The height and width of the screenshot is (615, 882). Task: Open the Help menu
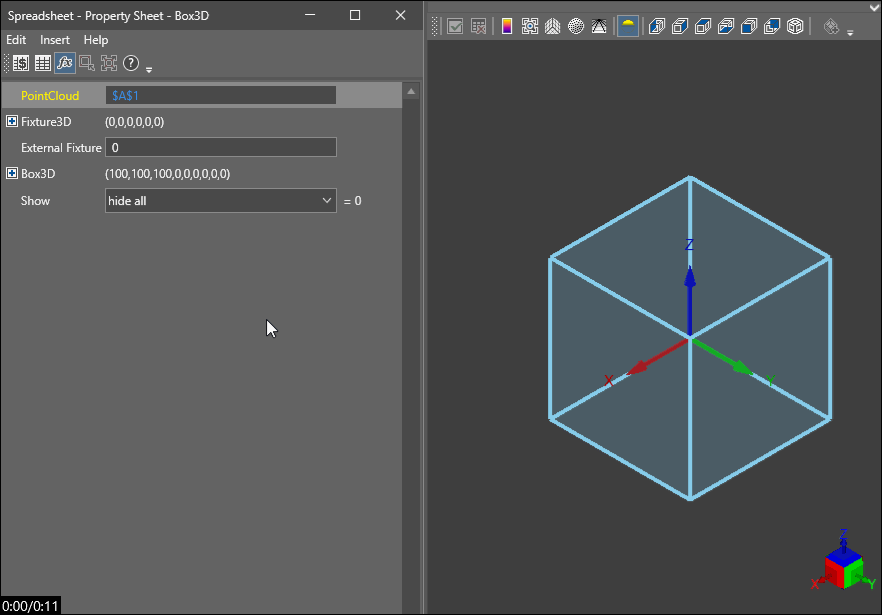[x=96, y=40]
